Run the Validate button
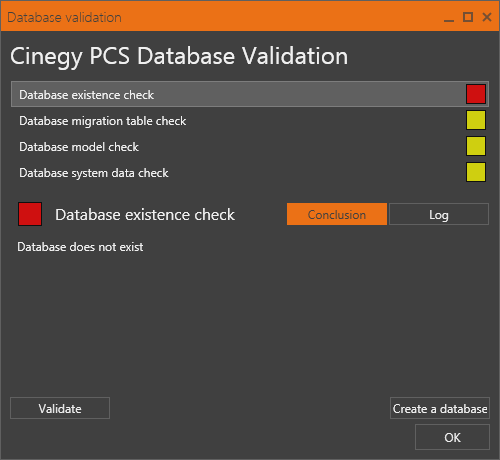Viewport: 500px width, 460px height. 60,408
